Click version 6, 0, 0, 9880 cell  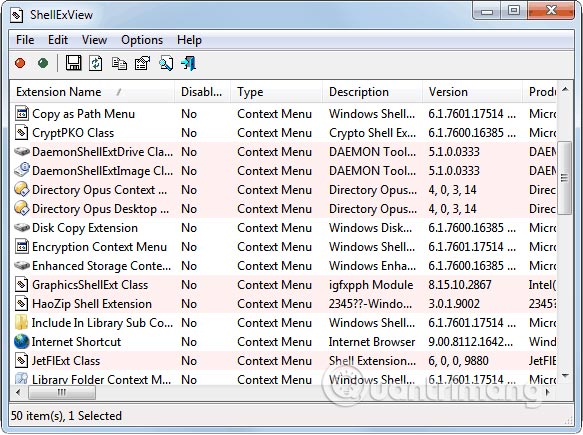(x=458, y=361)
